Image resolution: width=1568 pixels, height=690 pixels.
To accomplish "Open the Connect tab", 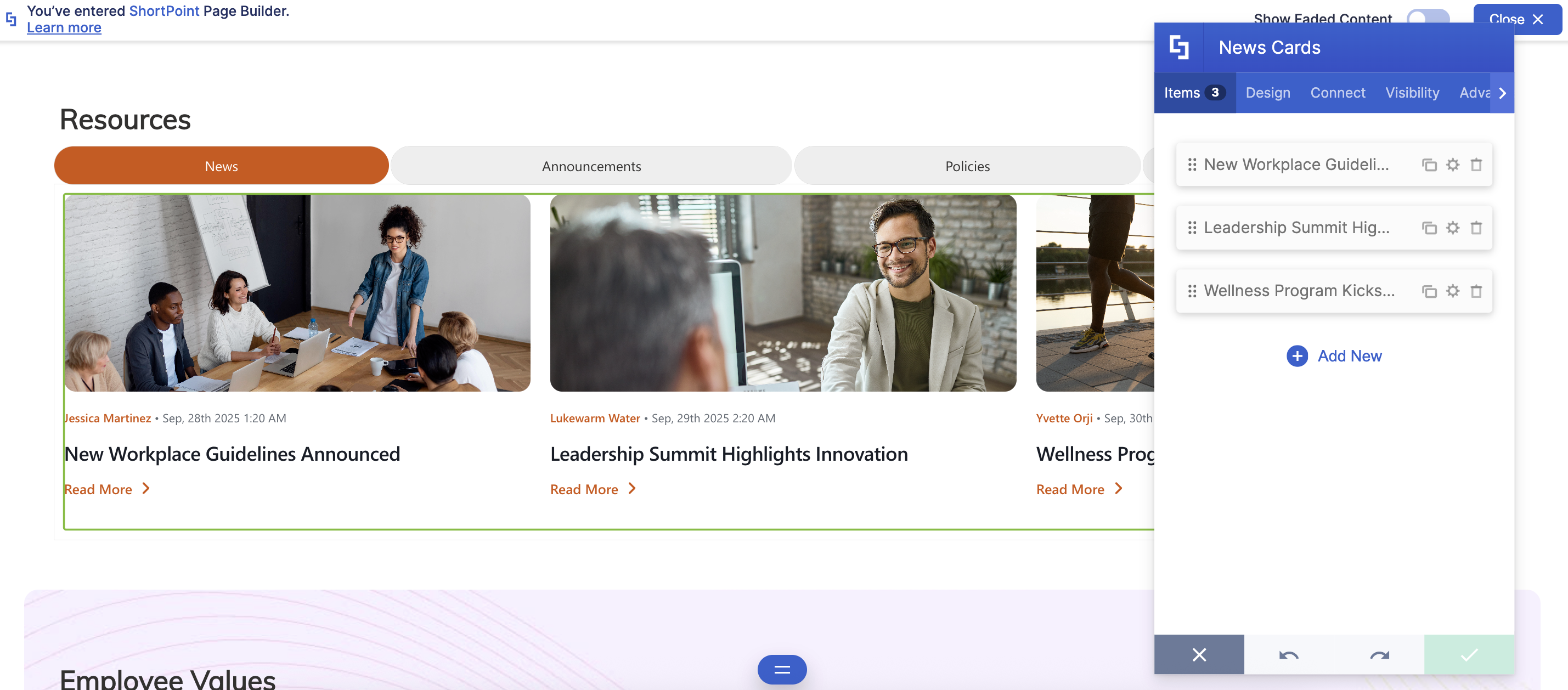I will point(1338,93).
